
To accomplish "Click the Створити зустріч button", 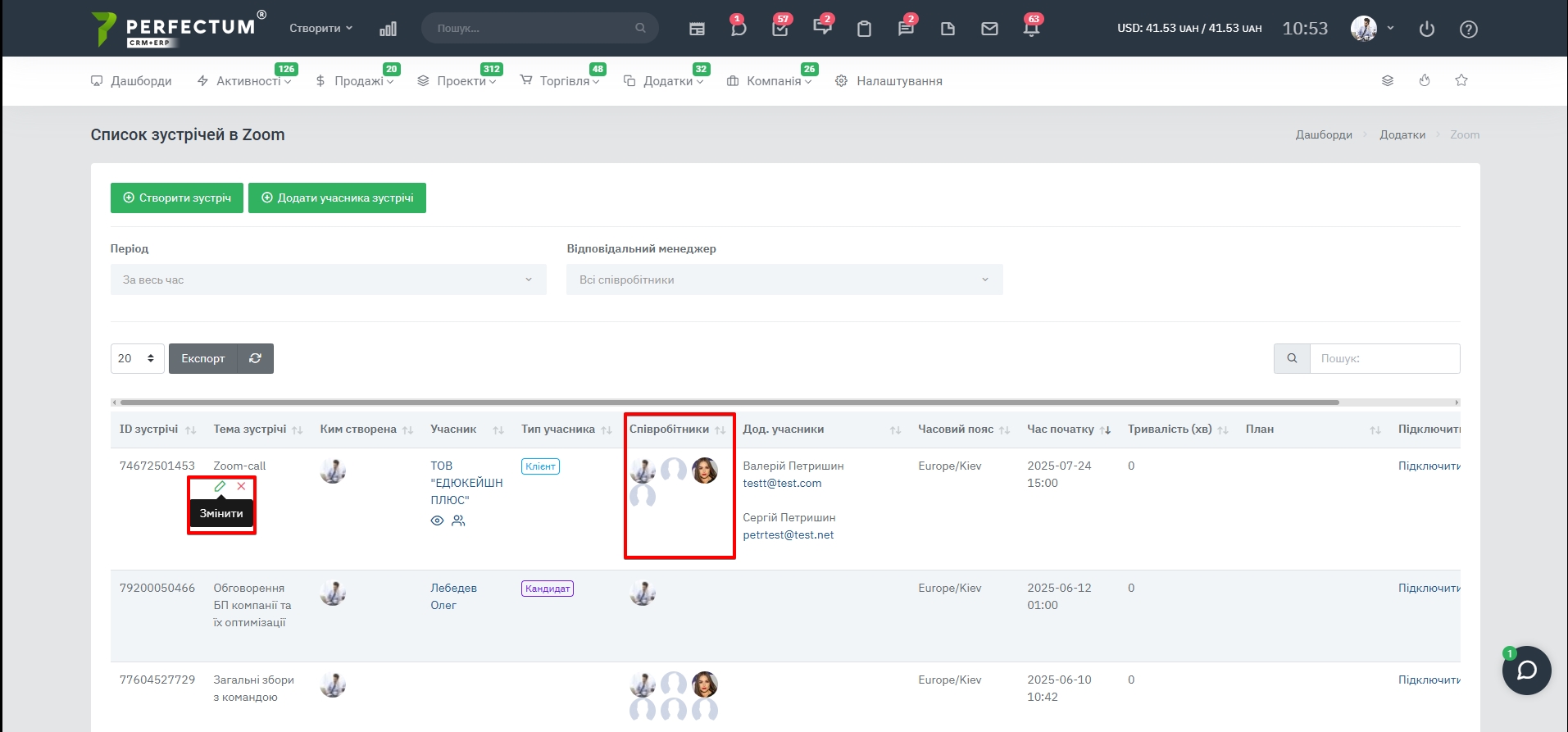I will coord(177,198).
